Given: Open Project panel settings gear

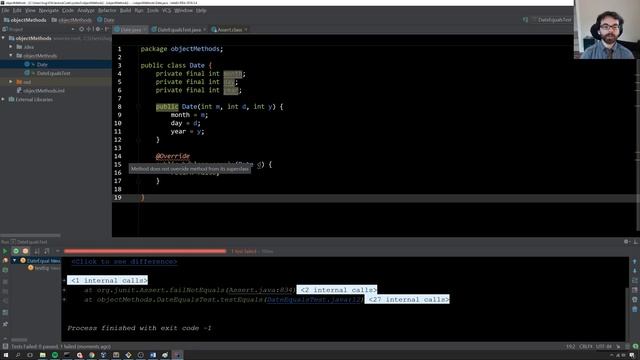Looking at the screenshot, I should [98, 29].
